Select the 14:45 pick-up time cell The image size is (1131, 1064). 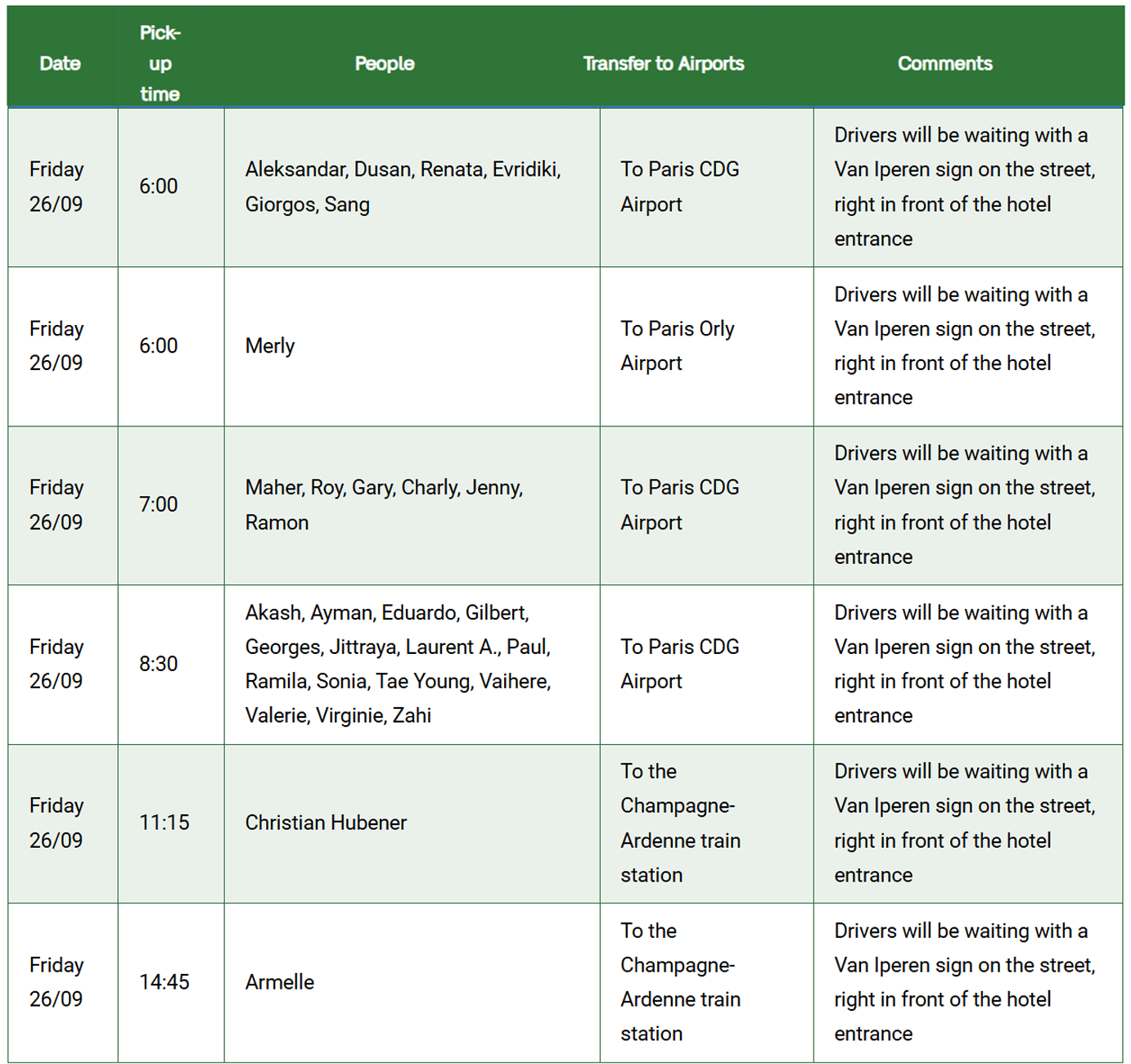point(164,982)
